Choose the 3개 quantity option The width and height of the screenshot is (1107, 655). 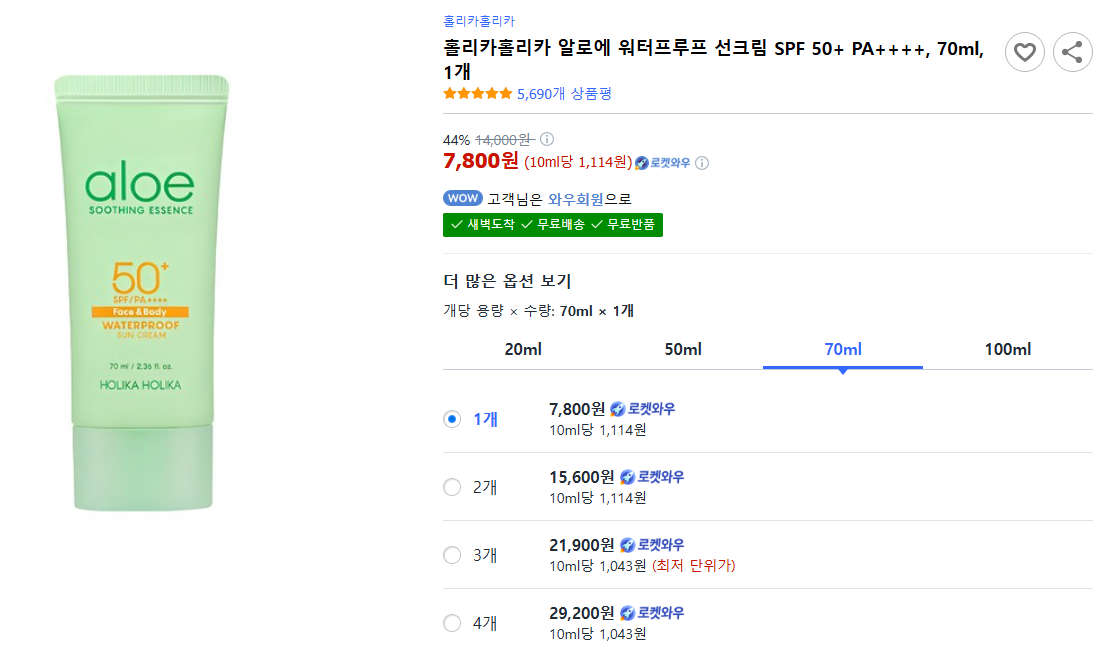tap(452, 555)
